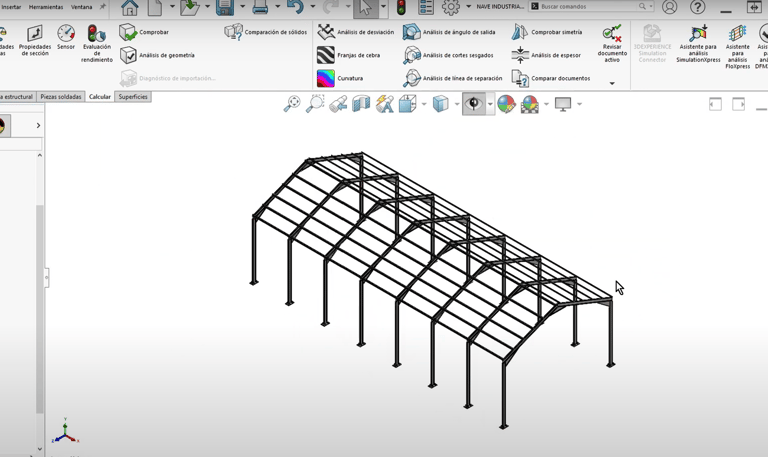Viewport: 768px width, 457px height.
Task: Click Comparar documentos
Action: 551,78
